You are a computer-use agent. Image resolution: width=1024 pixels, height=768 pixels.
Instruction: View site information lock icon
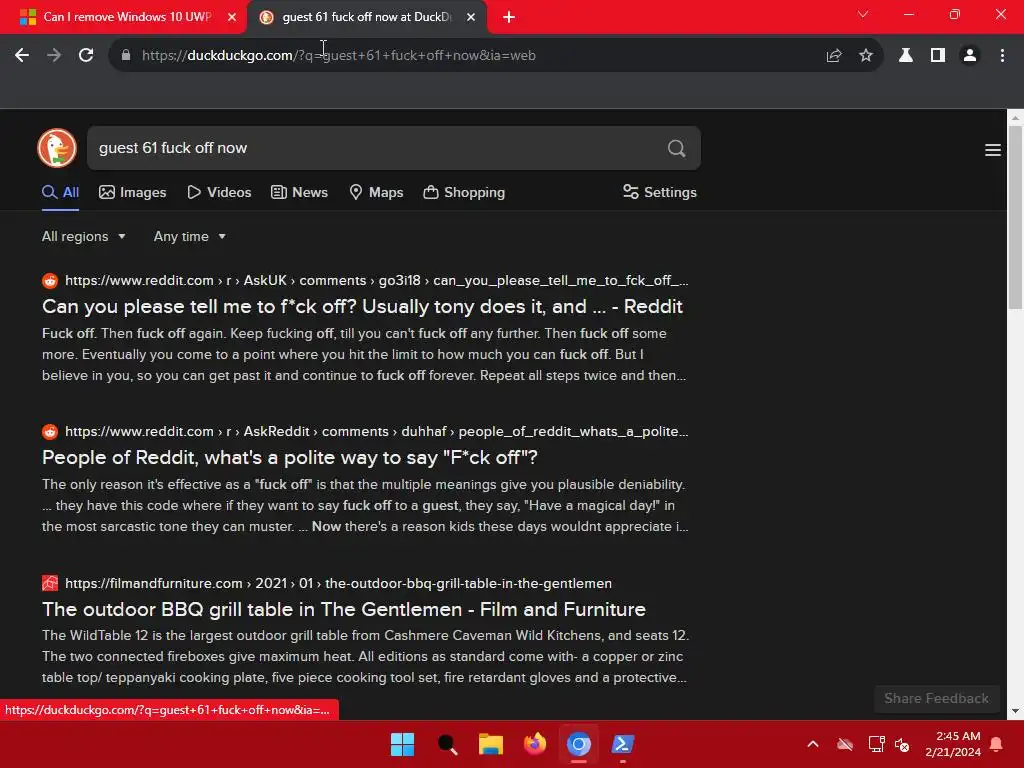click(x=126, y=56)
